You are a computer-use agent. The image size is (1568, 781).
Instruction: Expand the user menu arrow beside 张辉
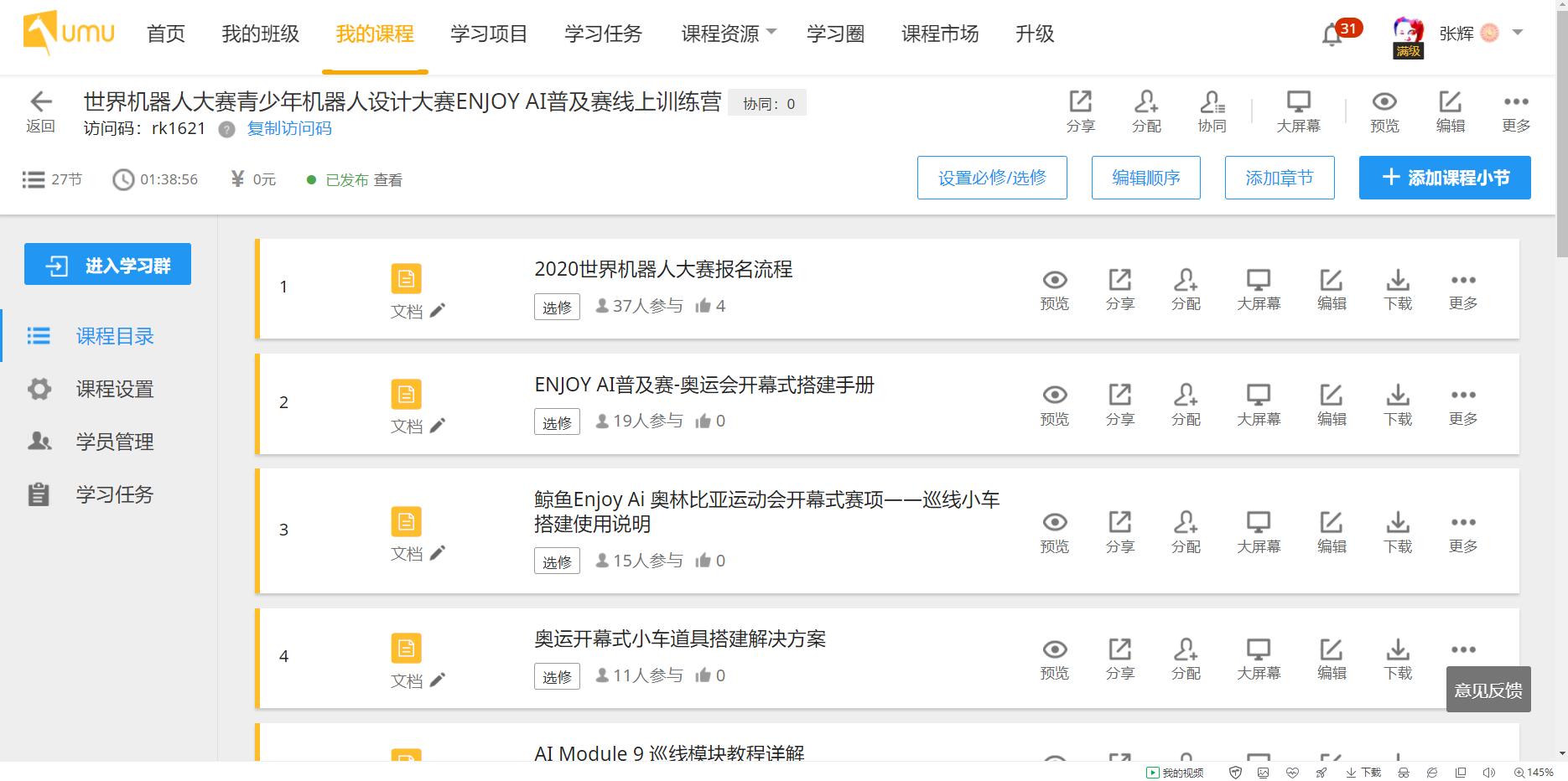pos(1517,33)
